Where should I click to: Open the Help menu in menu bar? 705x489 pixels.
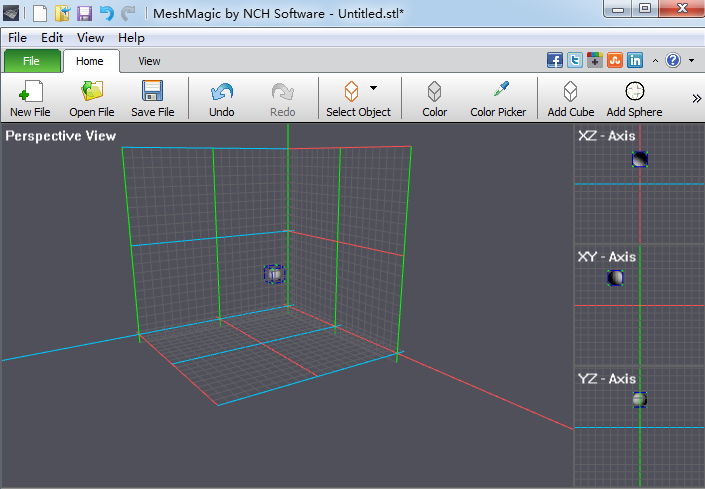pos(131,38)
